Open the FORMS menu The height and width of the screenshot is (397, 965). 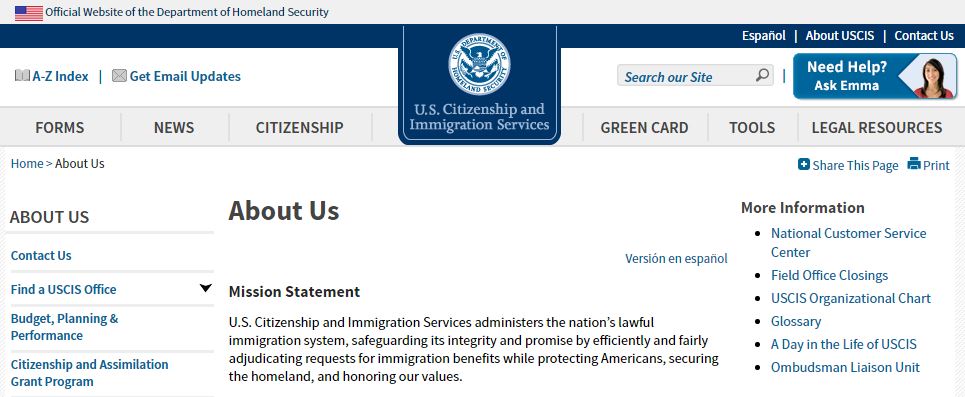(x=60, y=127)
